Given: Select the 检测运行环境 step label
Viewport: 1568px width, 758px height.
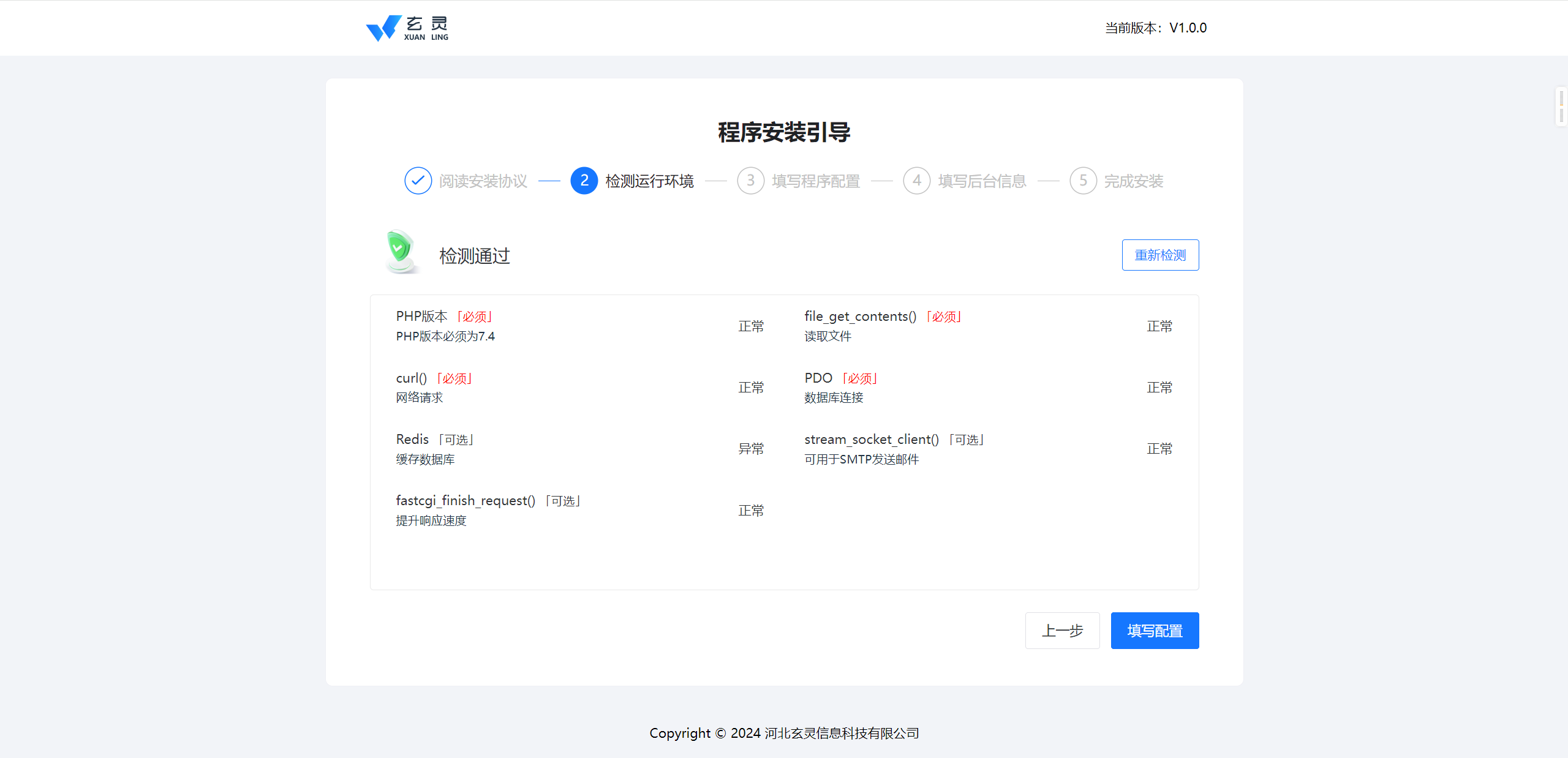Looking at the screenshot, I should (x=649, y=181).
